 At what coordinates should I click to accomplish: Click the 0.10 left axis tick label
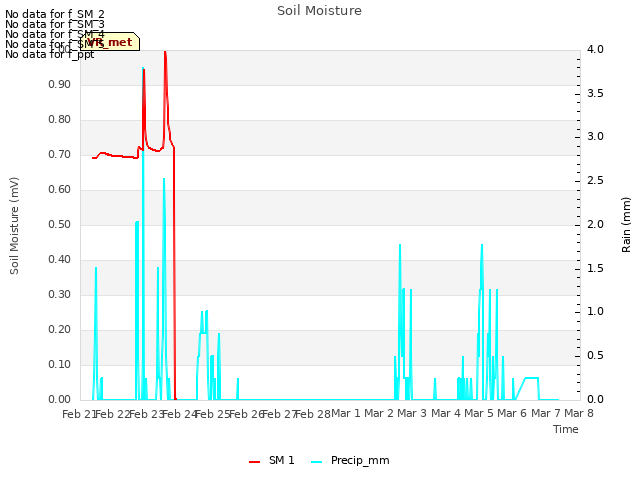pyautogui.click(x=60, y=364)
